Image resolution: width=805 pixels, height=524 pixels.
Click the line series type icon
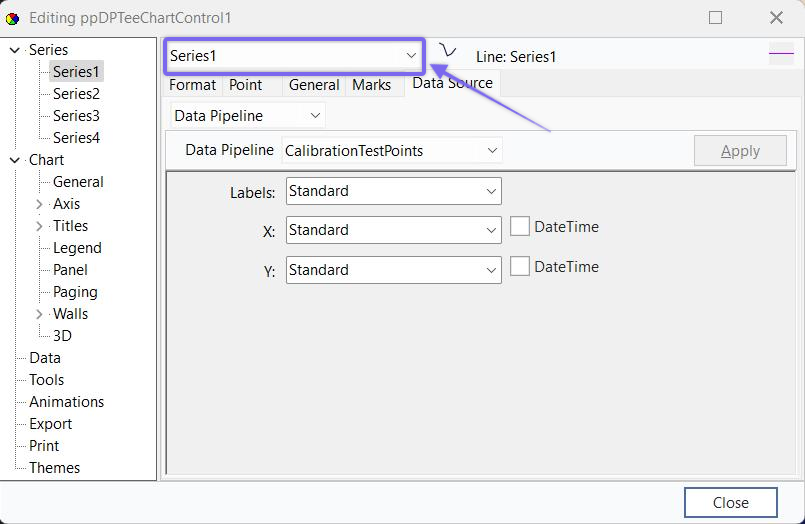448,53
